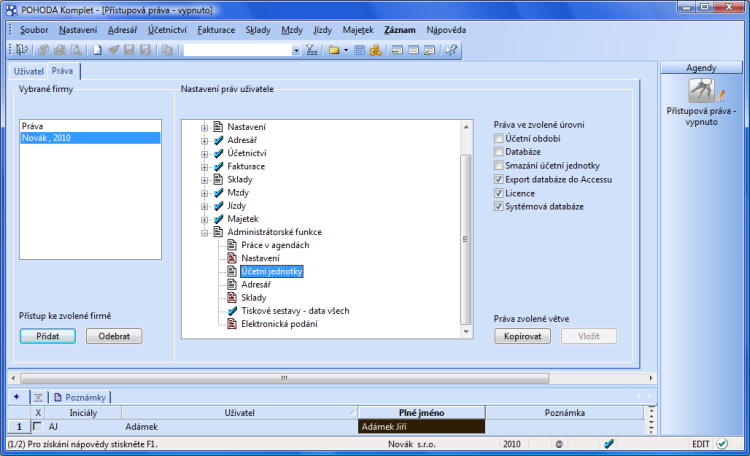Click the X-marked icon beside Elektronická podání
This screenshot has height=456, width=750.
pos(232,324)
